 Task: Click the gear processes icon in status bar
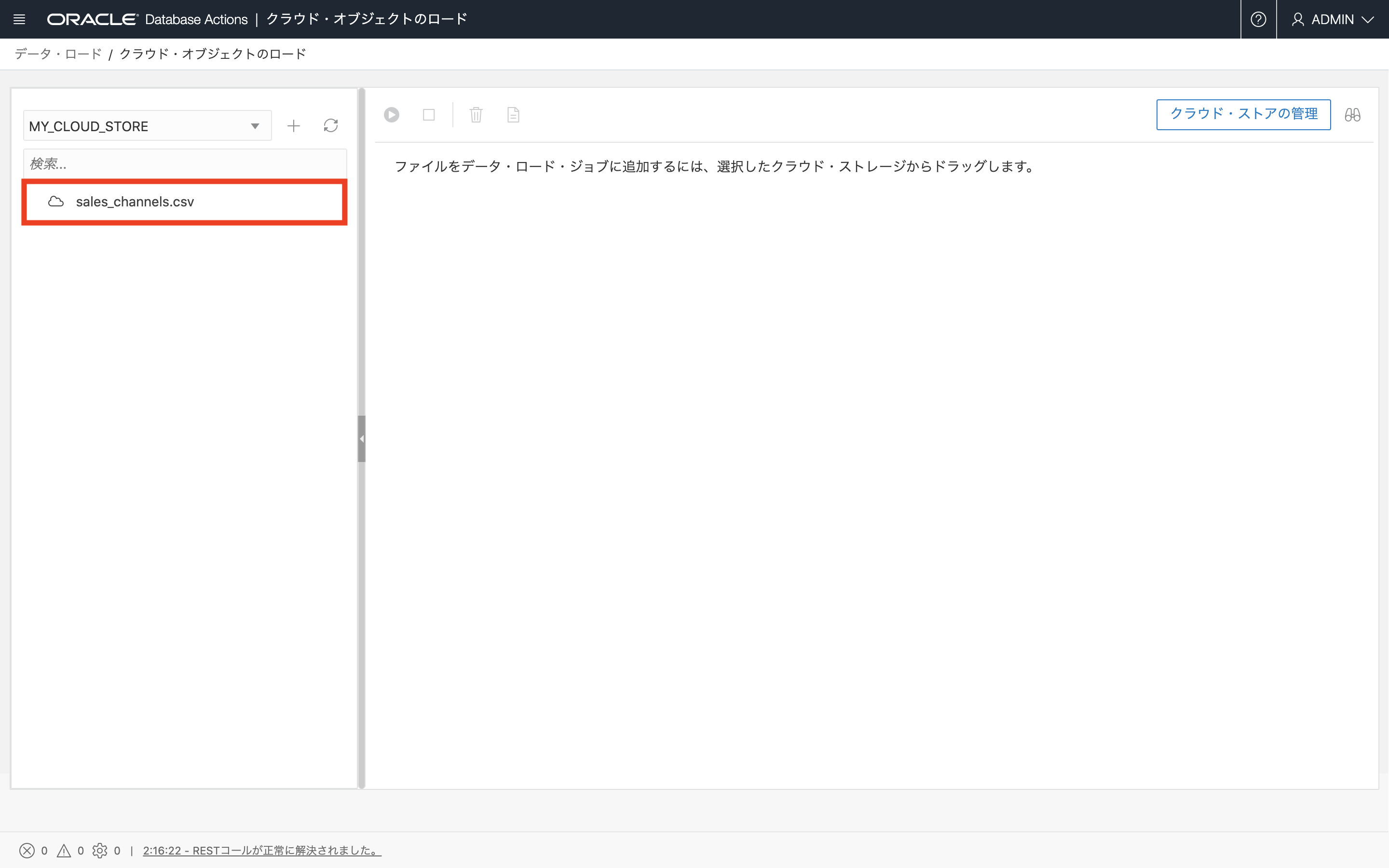[x=100, y=850]
